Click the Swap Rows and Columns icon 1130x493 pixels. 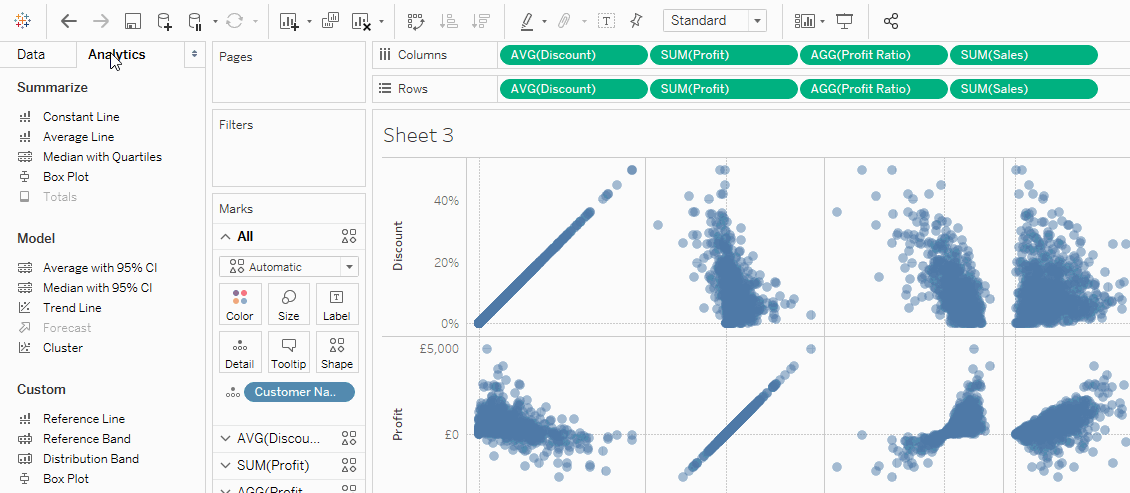pos(416,21)
